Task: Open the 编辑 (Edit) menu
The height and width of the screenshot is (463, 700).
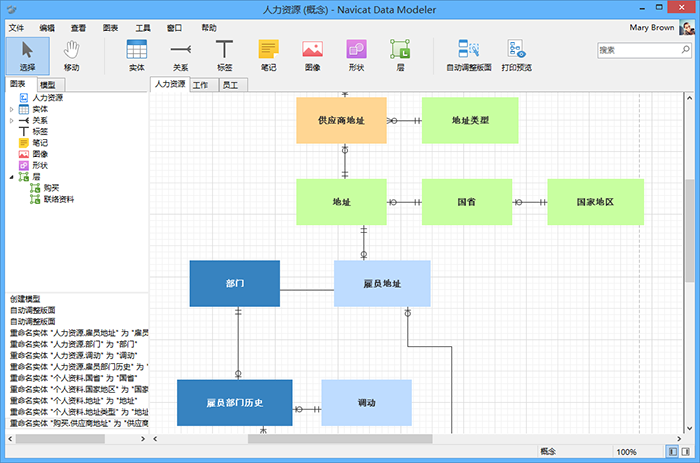Action: pyautogui.click(x=47, y=28)
